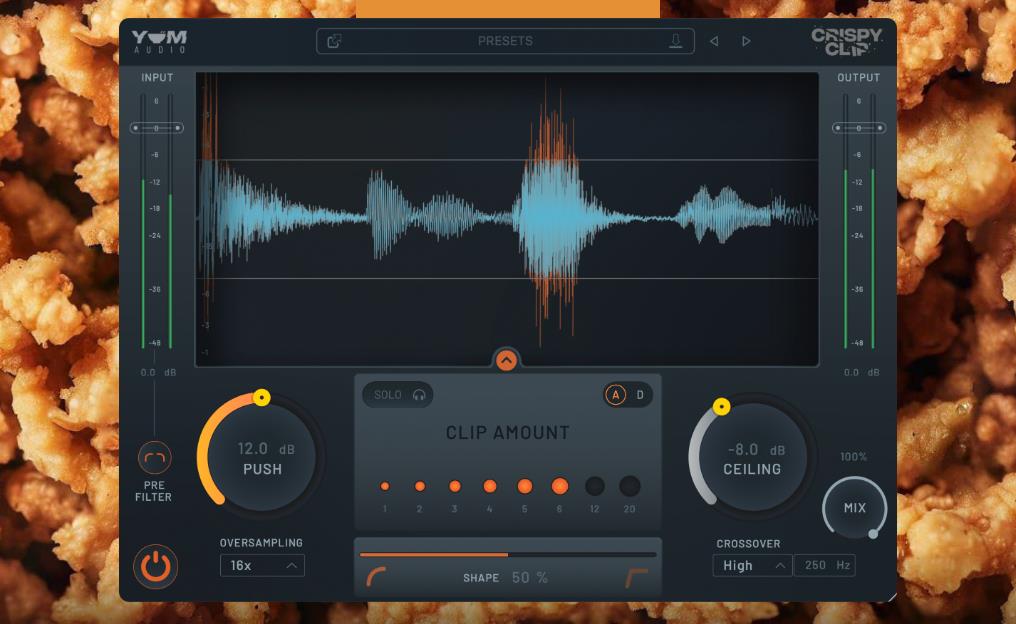Viewport: 1016px width, 624px height.
Task: Click the CROSSOVER label
Action: coord(748,544)
